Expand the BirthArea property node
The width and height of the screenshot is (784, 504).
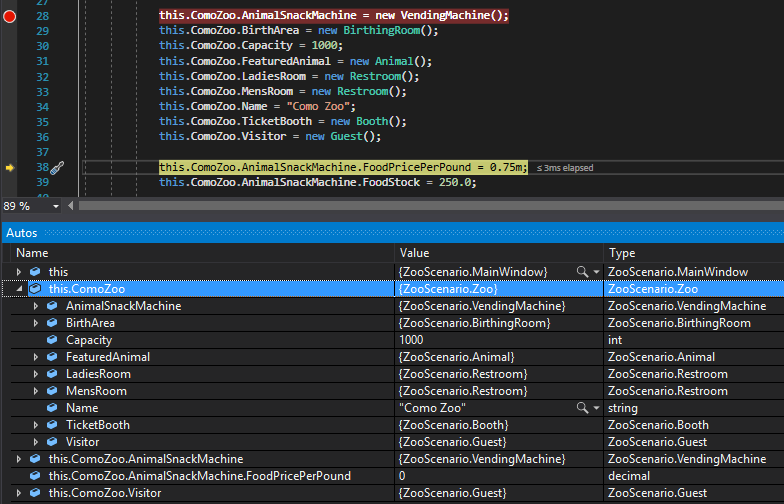pos(36,323)
